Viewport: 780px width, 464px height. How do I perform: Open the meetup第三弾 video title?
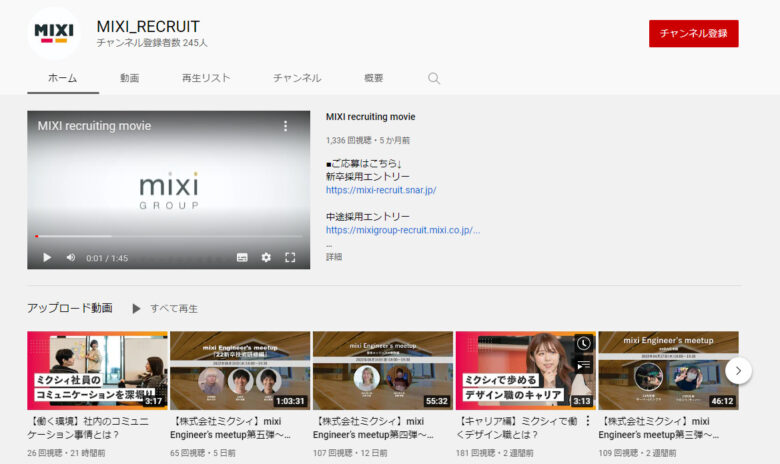point(659,428)
